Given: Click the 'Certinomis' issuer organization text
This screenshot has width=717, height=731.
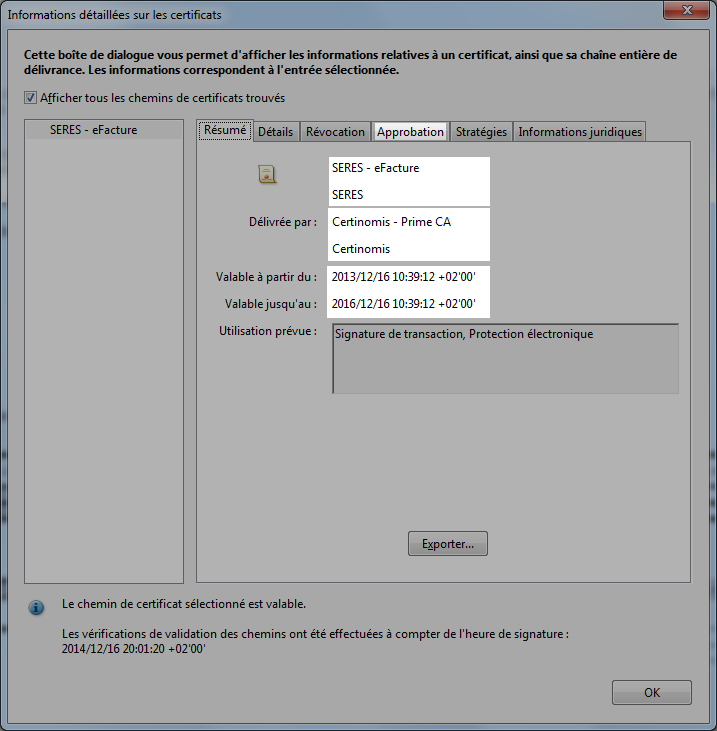Looking at the screenshot, I should 361,249.
